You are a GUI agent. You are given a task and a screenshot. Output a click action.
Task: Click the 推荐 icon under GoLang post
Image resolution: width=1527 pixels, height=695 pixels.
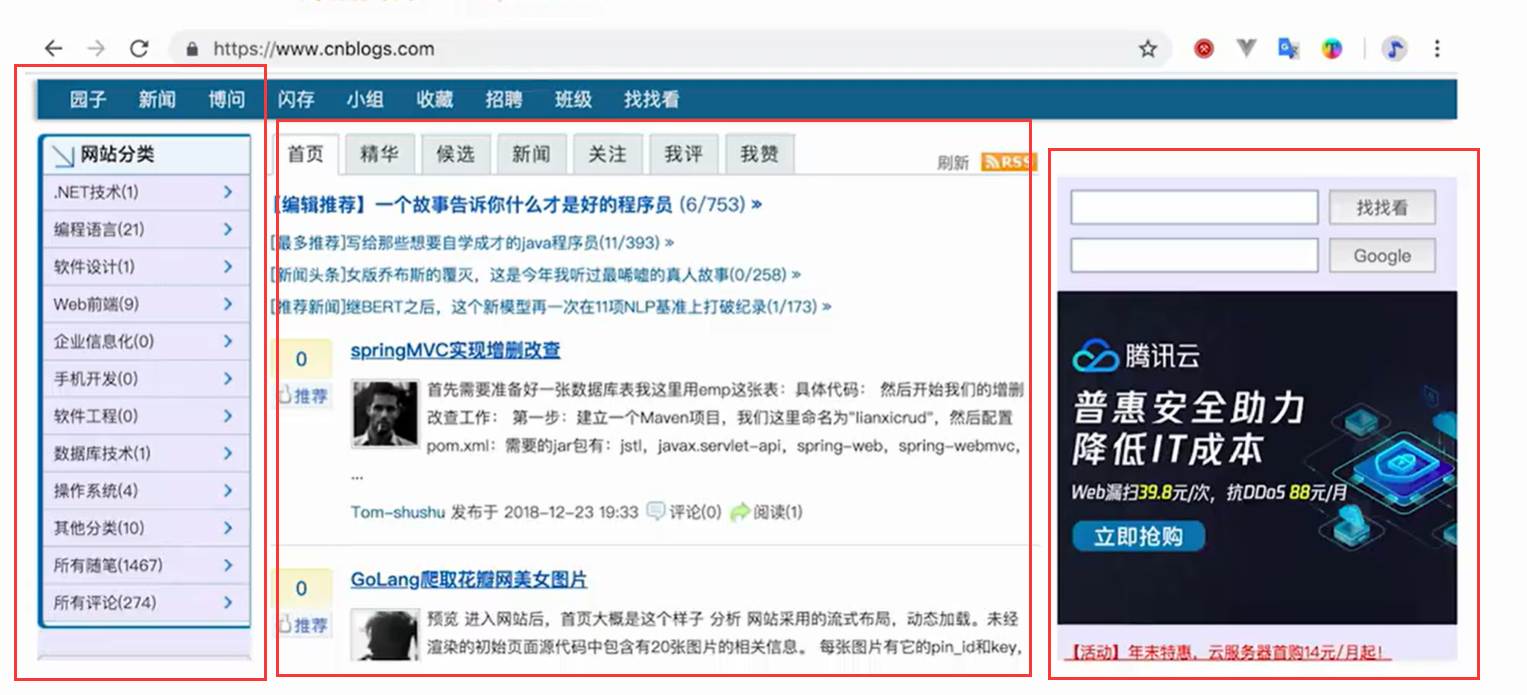303,625
